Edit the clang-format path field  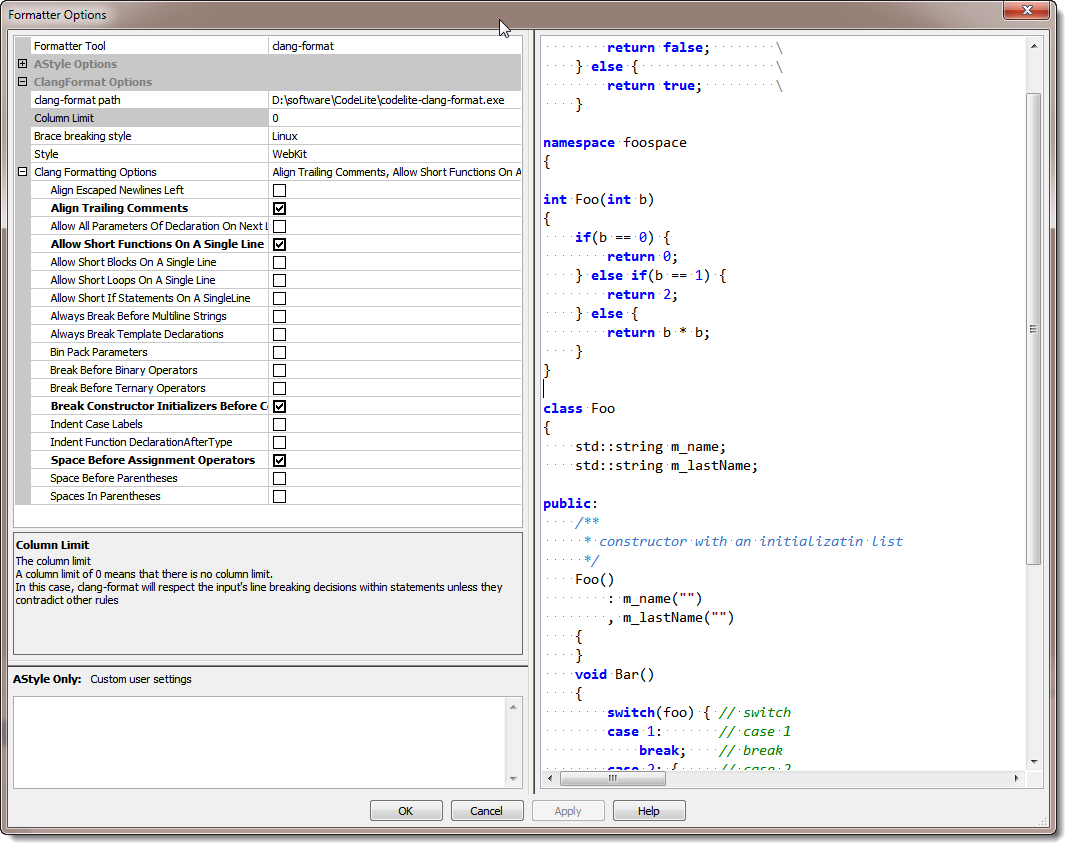[x=395, y=100]
